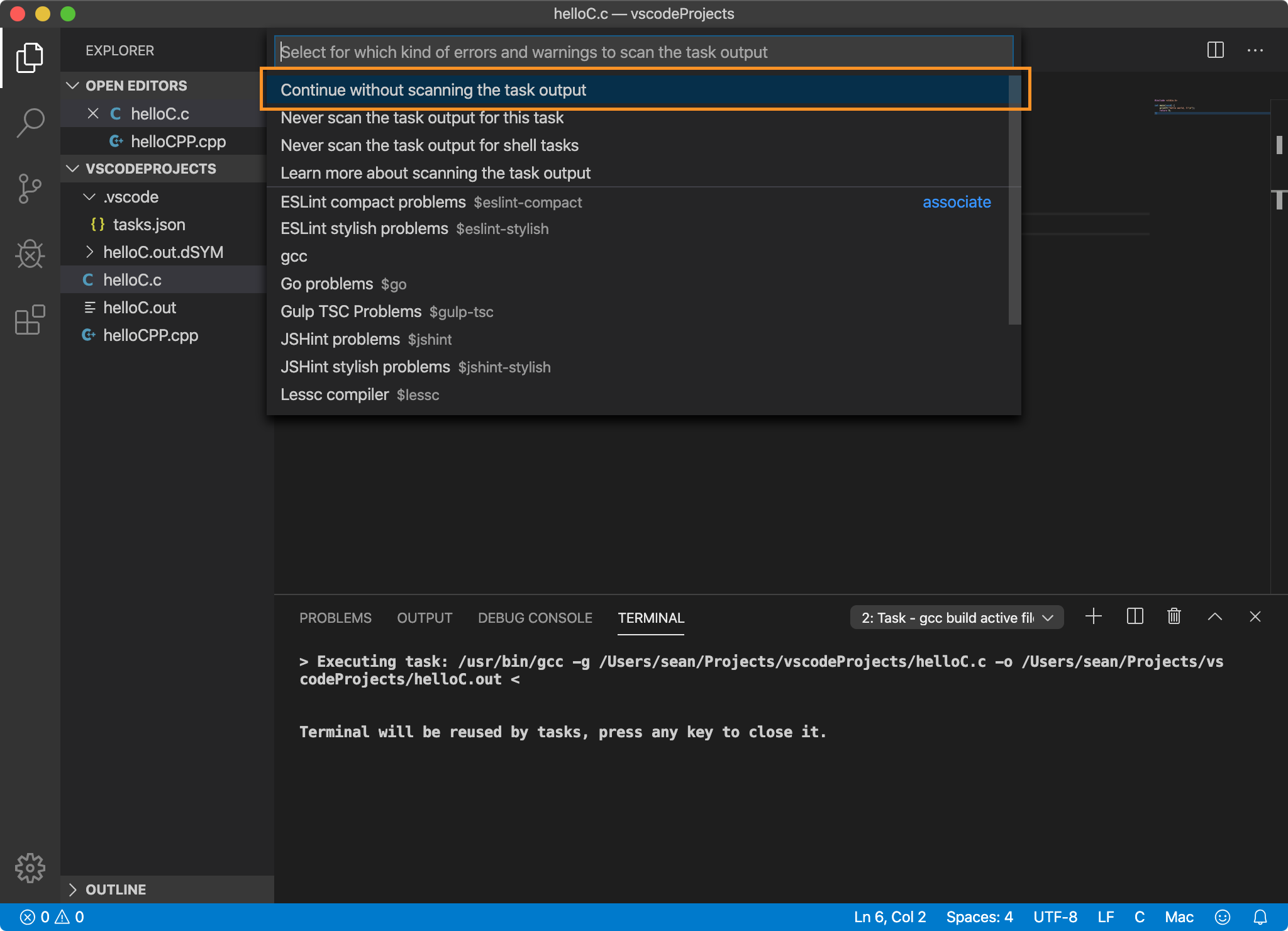Click the split editor right icon
This screenshot has width=1288, height=931.
(1215, 50)
